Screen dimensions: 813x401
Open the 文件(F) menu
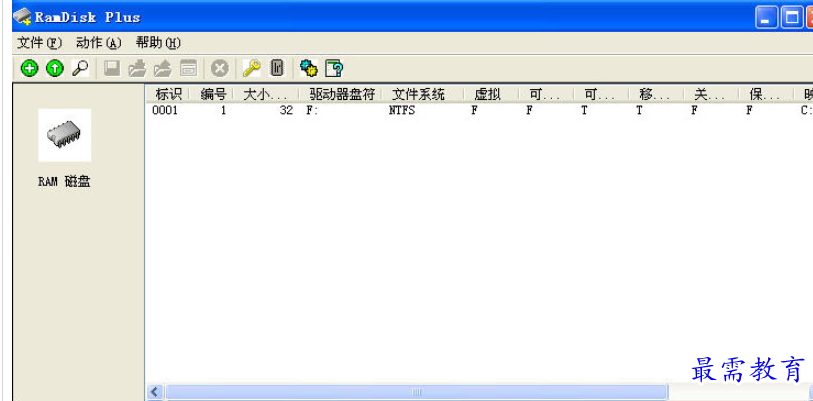click(40, 43)
